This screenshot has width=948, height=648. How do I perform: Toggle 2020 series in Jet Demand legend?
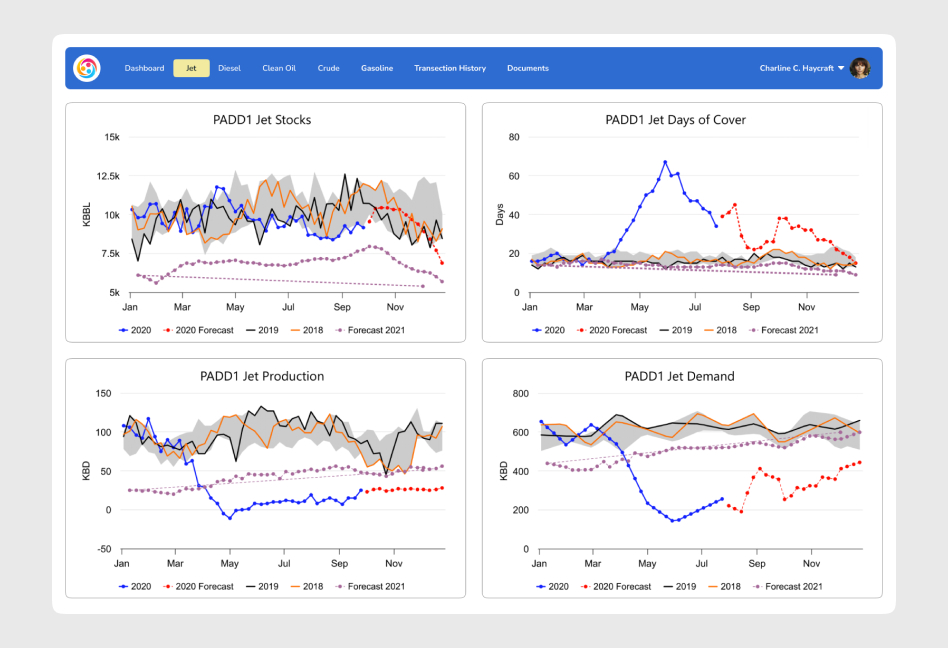coord(553,586)
